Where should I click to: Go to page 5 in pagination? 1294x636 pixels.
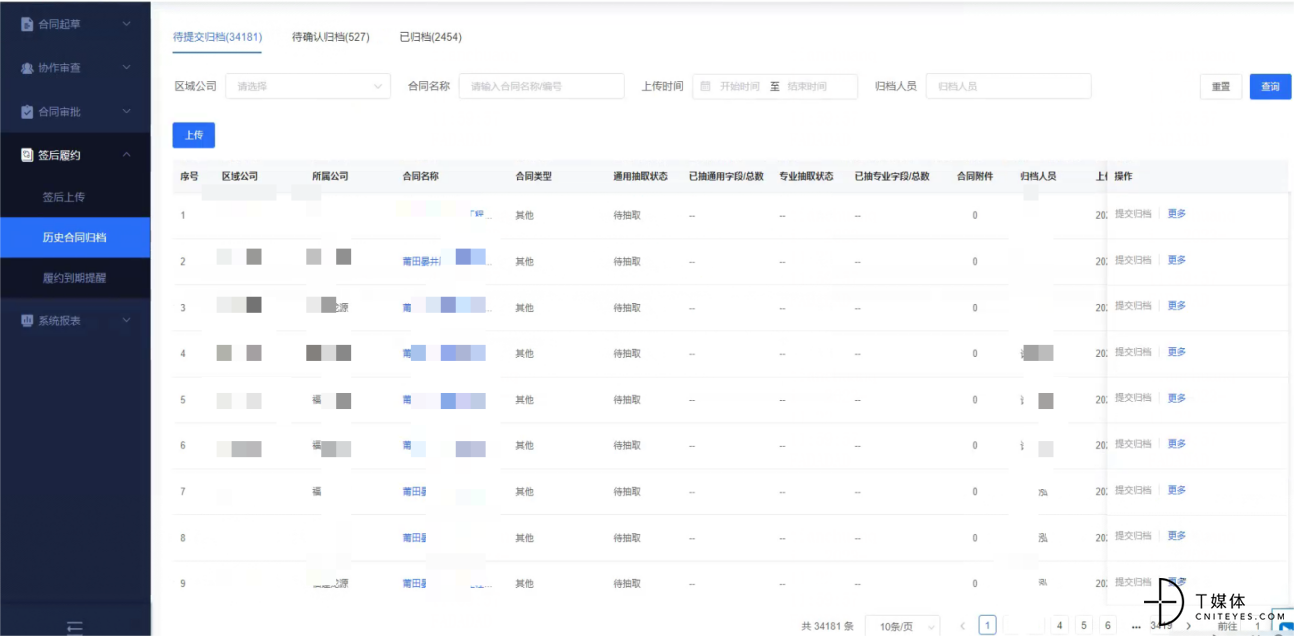click(x=1084, y=626)
